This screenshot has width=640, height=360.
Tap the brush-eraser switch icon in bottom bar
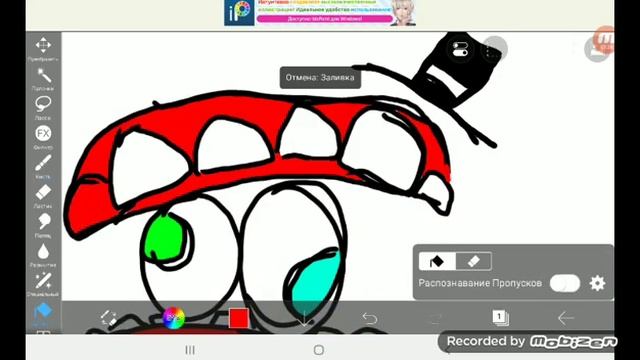coord(109,318)
